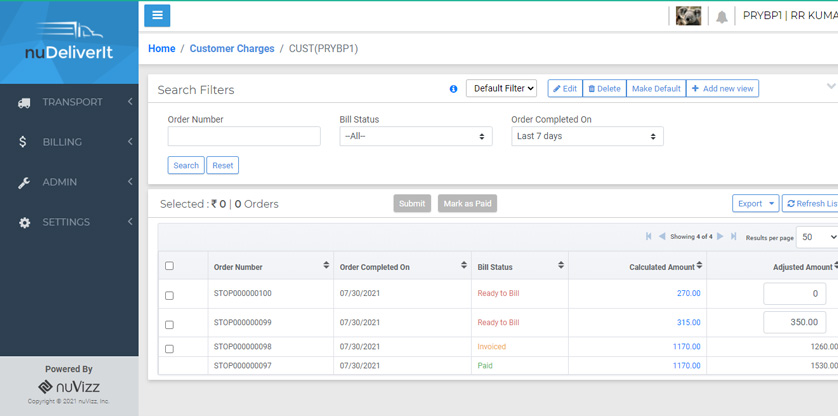Click the Settings gear icon
Viewport: 838px width, 416px height.
[x=25, y=222]
